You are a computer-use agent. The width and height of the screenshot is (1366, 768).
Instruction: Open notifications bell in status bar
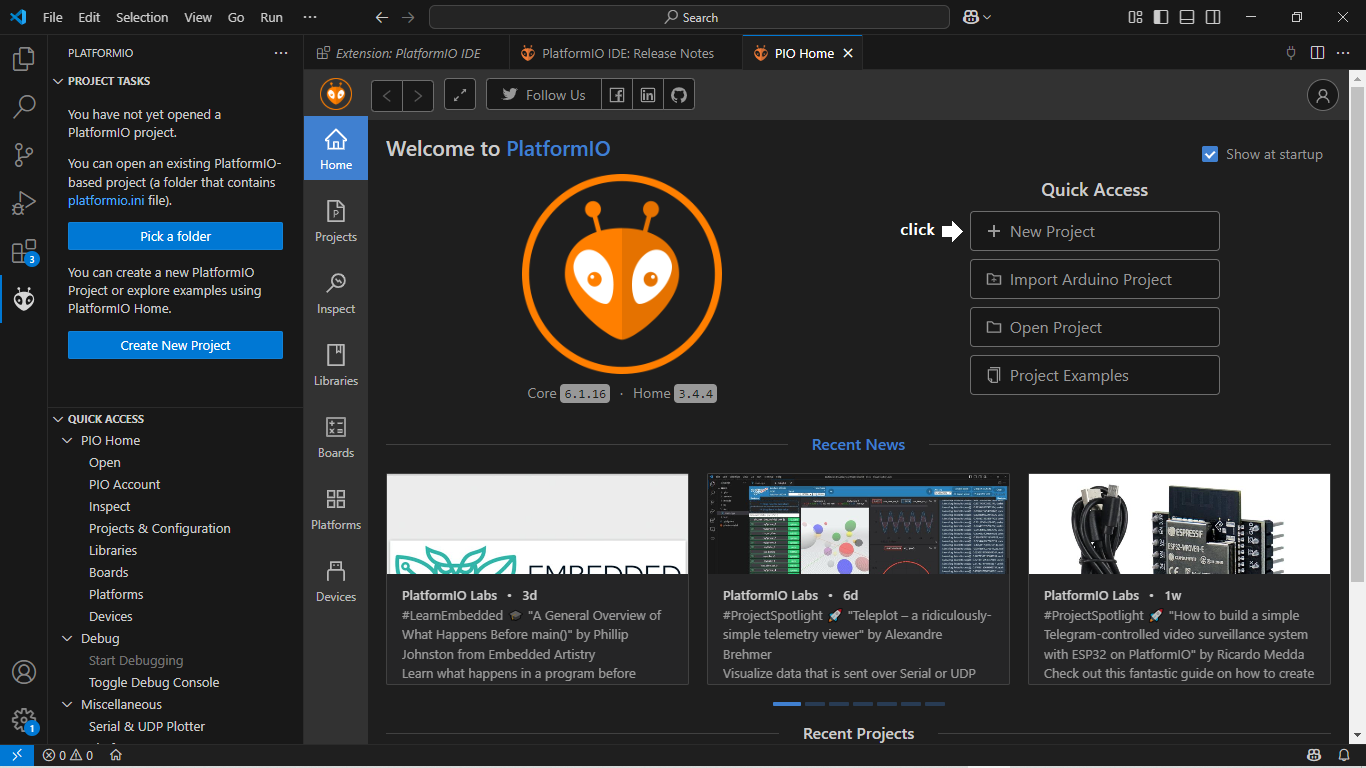point(1345,756)
